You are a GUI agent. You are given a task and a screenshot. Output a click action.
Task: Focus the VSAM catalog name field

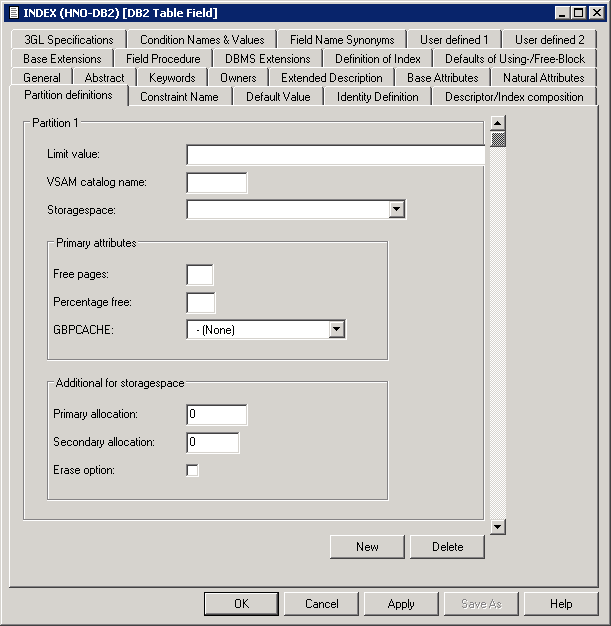point(217,183)
